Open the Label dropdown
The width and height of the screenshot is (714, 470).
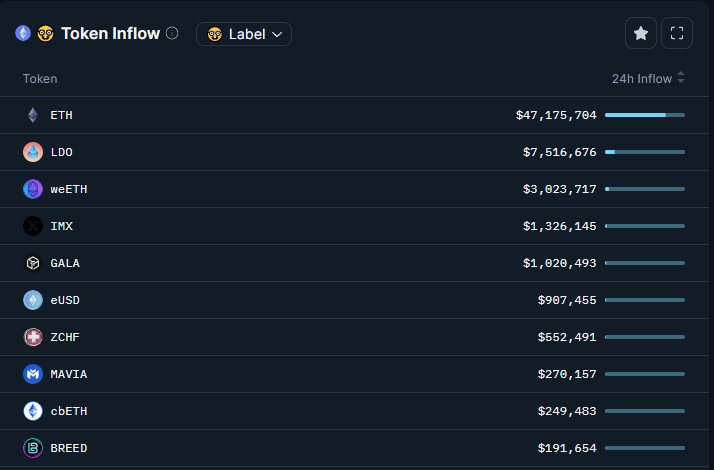point(244,34)
